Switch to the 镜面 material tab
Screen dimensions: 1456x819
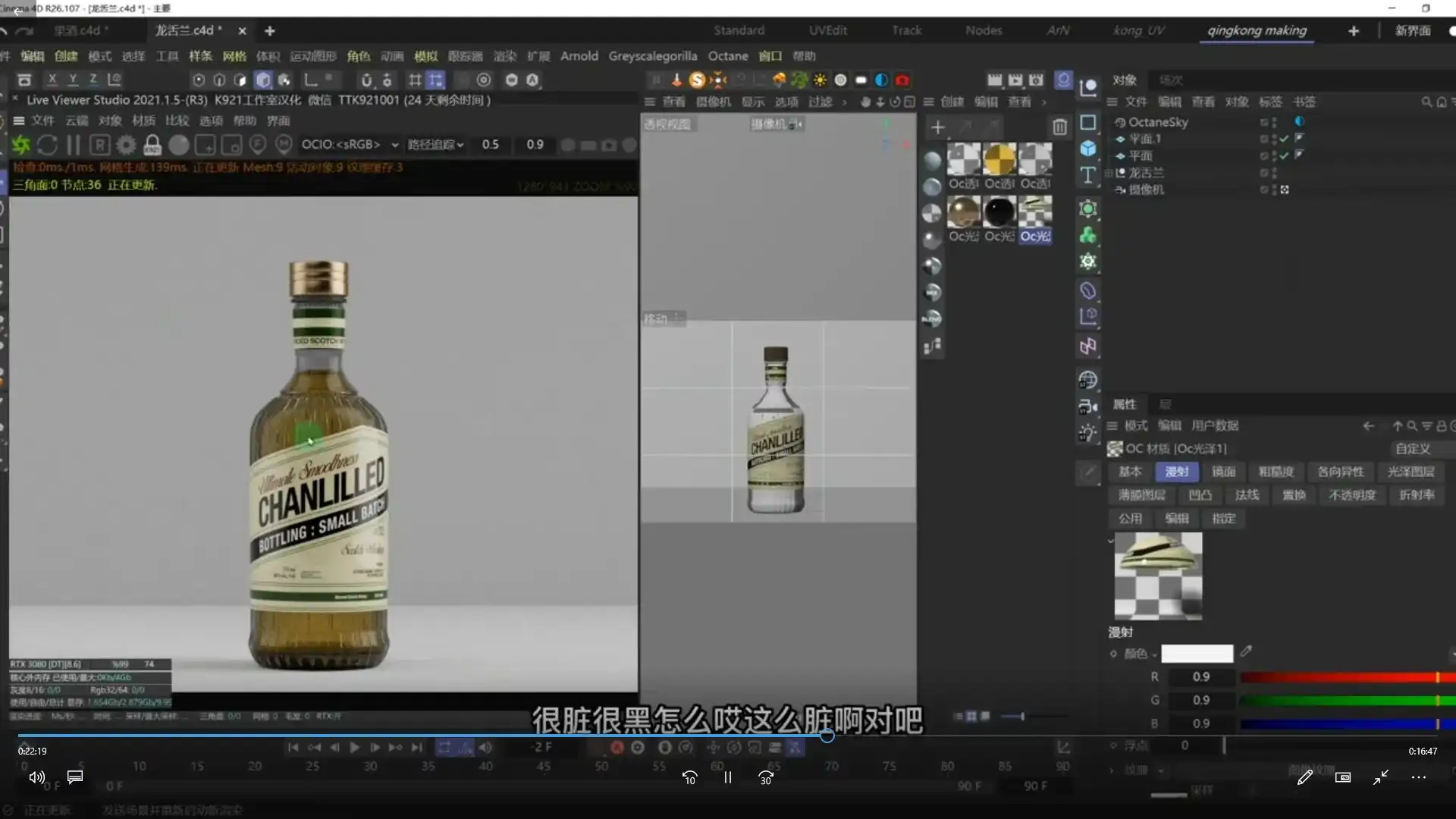pos(1223,472)
